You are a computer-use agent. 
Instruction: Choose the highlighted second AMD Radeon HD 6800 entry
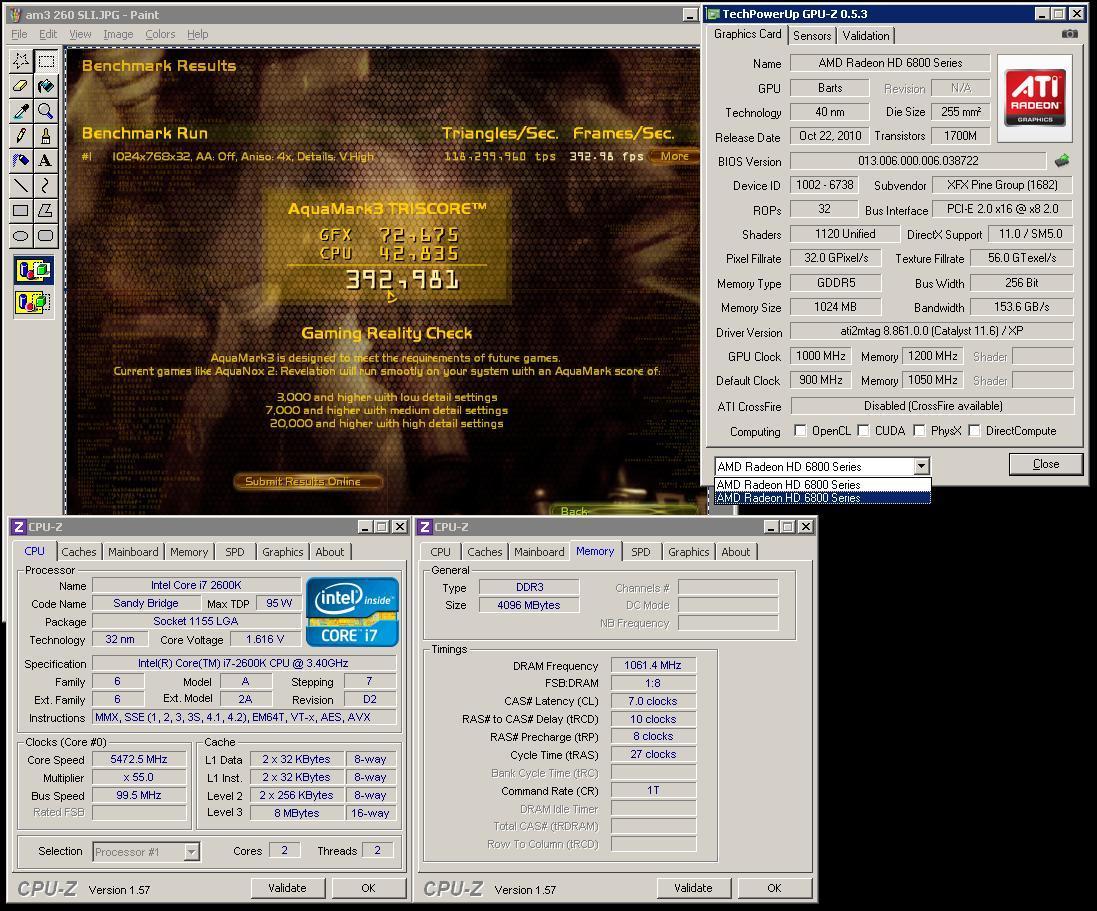pyautogui.click(x=823, y=497)
